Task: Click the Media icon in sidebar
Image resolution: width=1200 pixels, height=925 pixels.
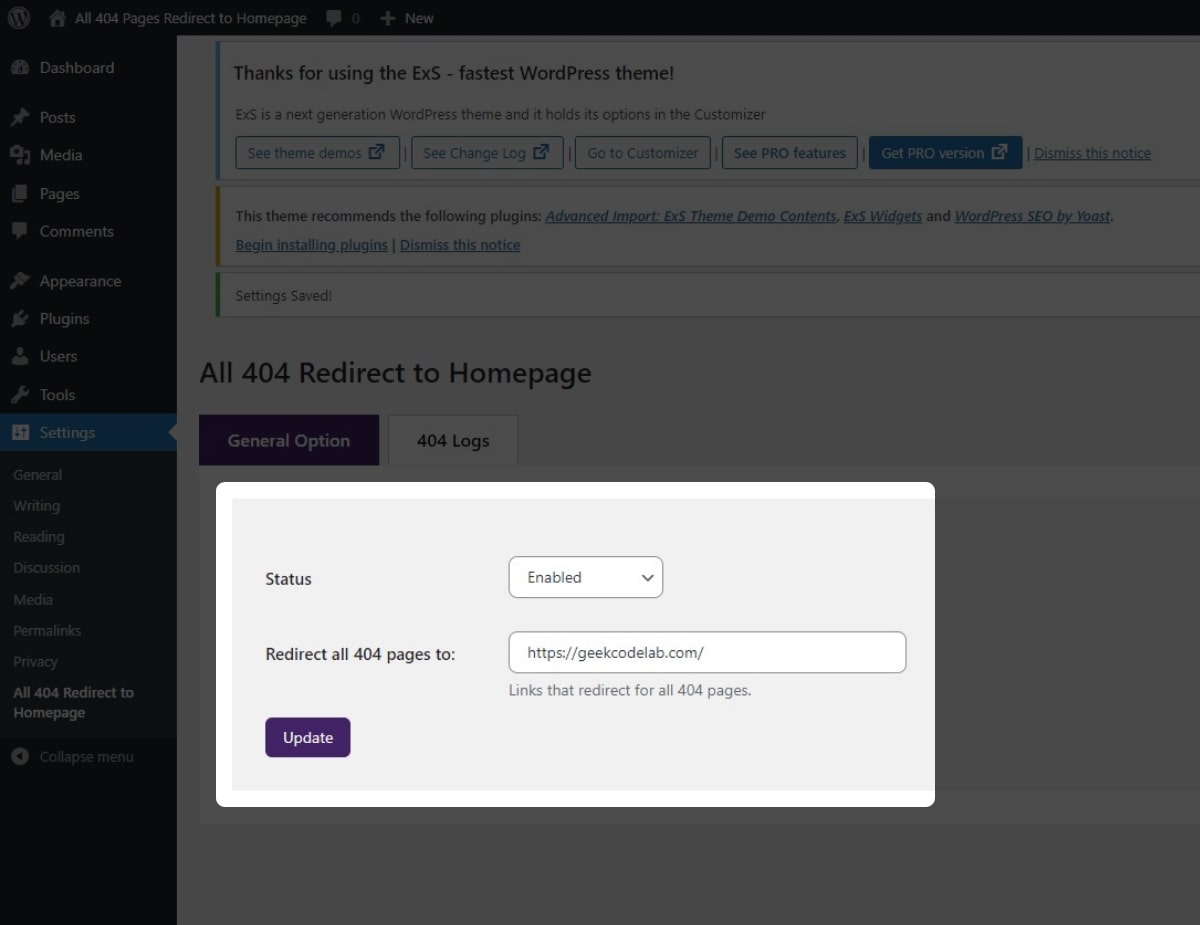Action: 20,155
